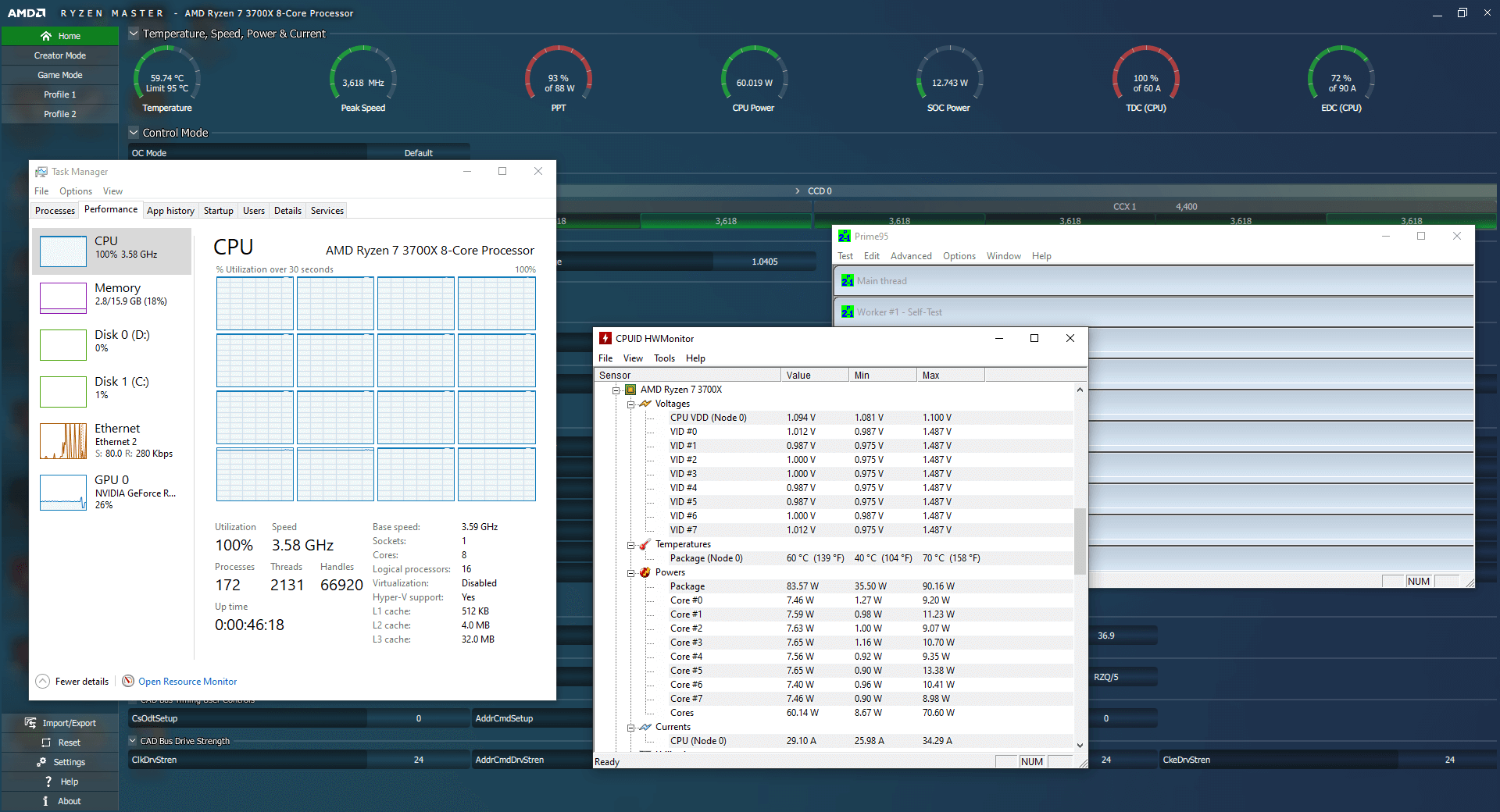Open Settings gear in Ryzen Master sidebar
1500x812 pixels.
(41, 762)
